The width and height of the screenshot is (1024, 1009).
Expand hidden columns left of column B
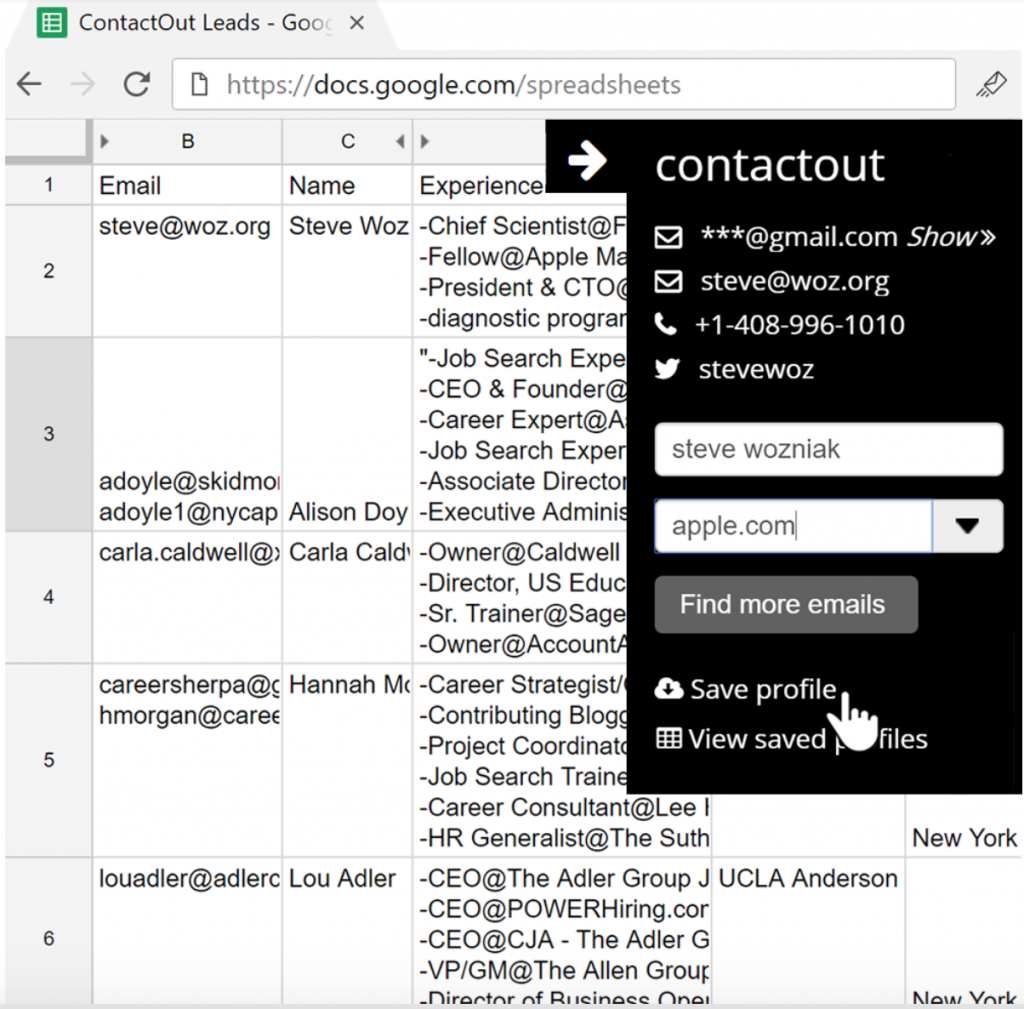[104, 141]
